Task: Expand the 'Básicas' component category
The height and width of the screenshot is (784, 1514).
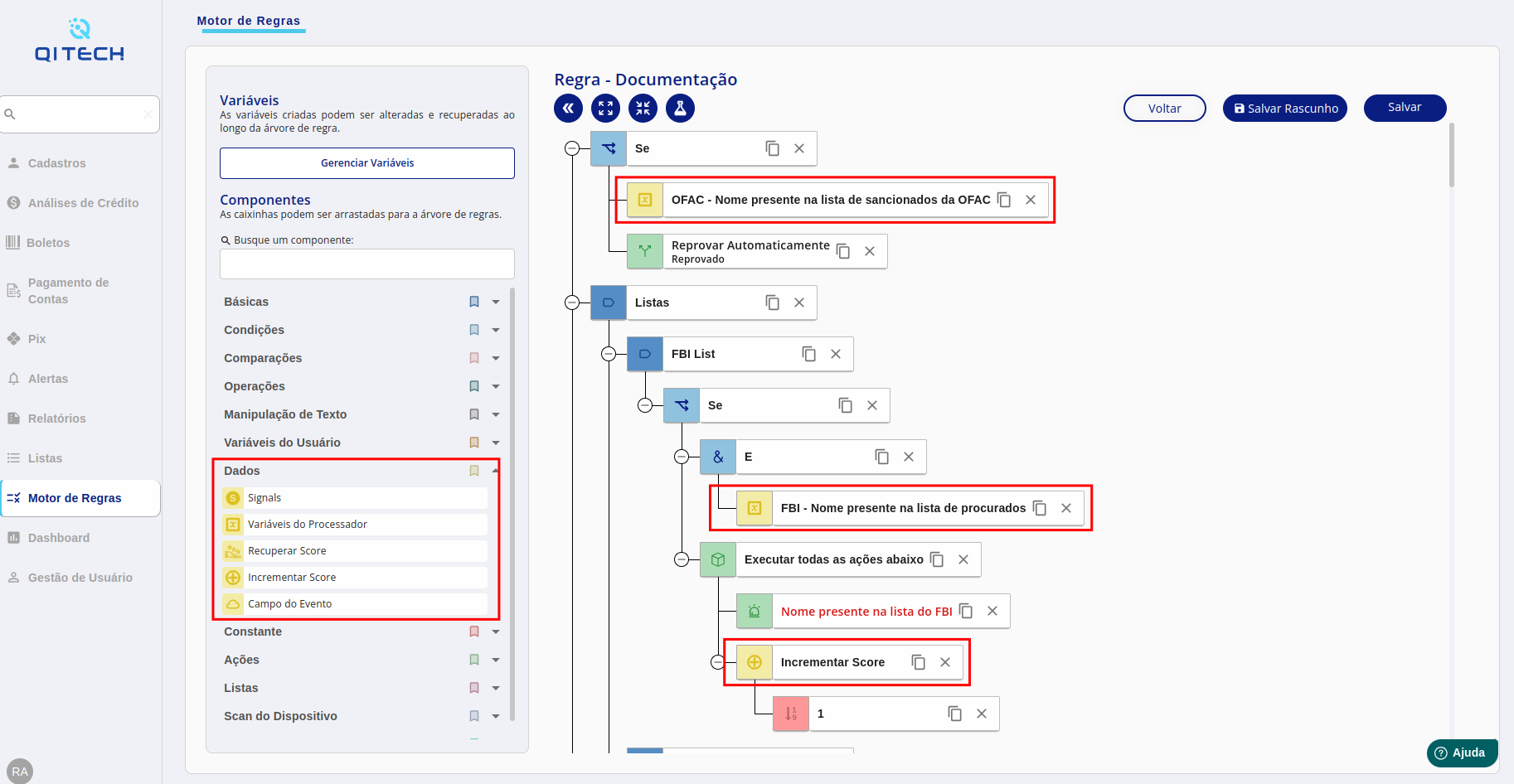Action: click(x=496, y=302)
